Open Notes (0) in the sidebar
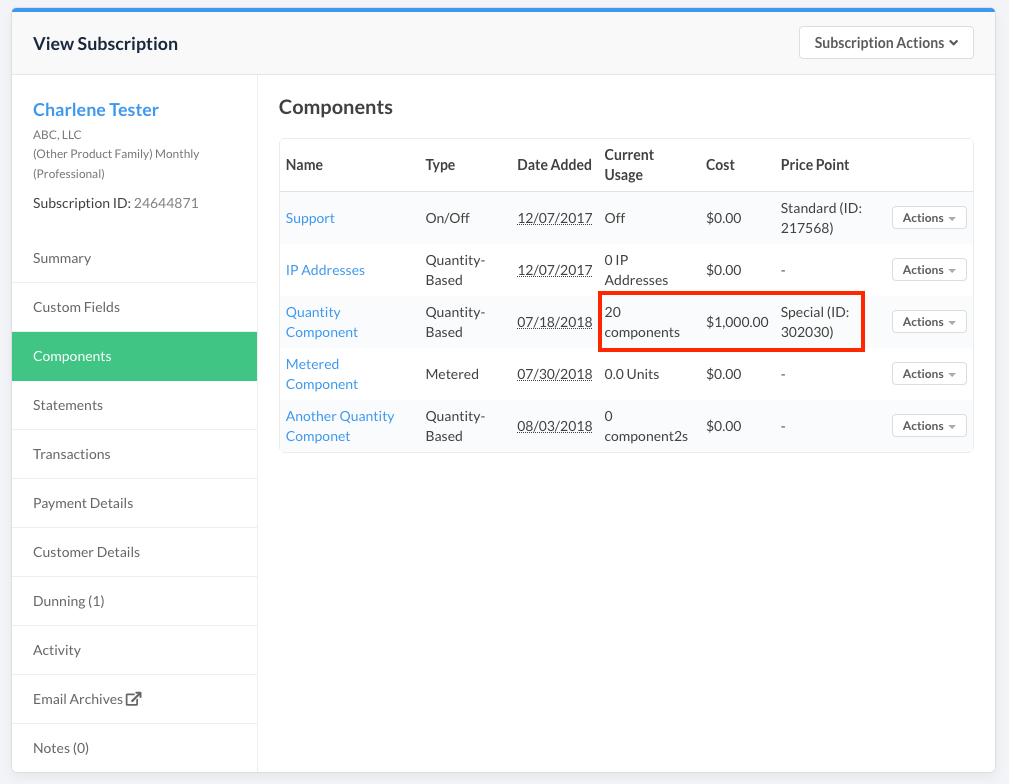The height and width of the screenshot is (784, 1009). [x=61, y=748]
